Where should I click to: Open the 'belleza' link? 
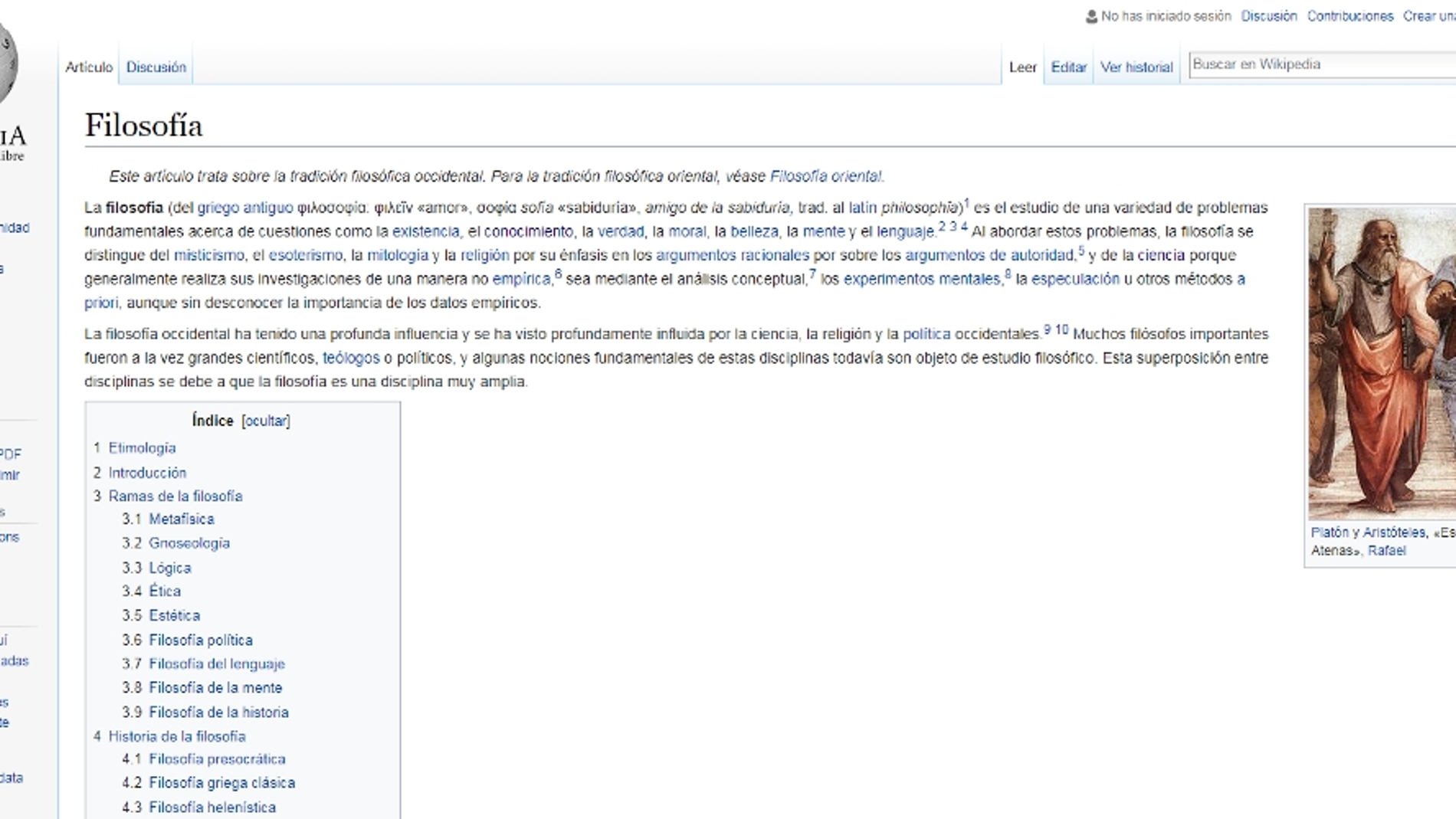tap(754, 231)
